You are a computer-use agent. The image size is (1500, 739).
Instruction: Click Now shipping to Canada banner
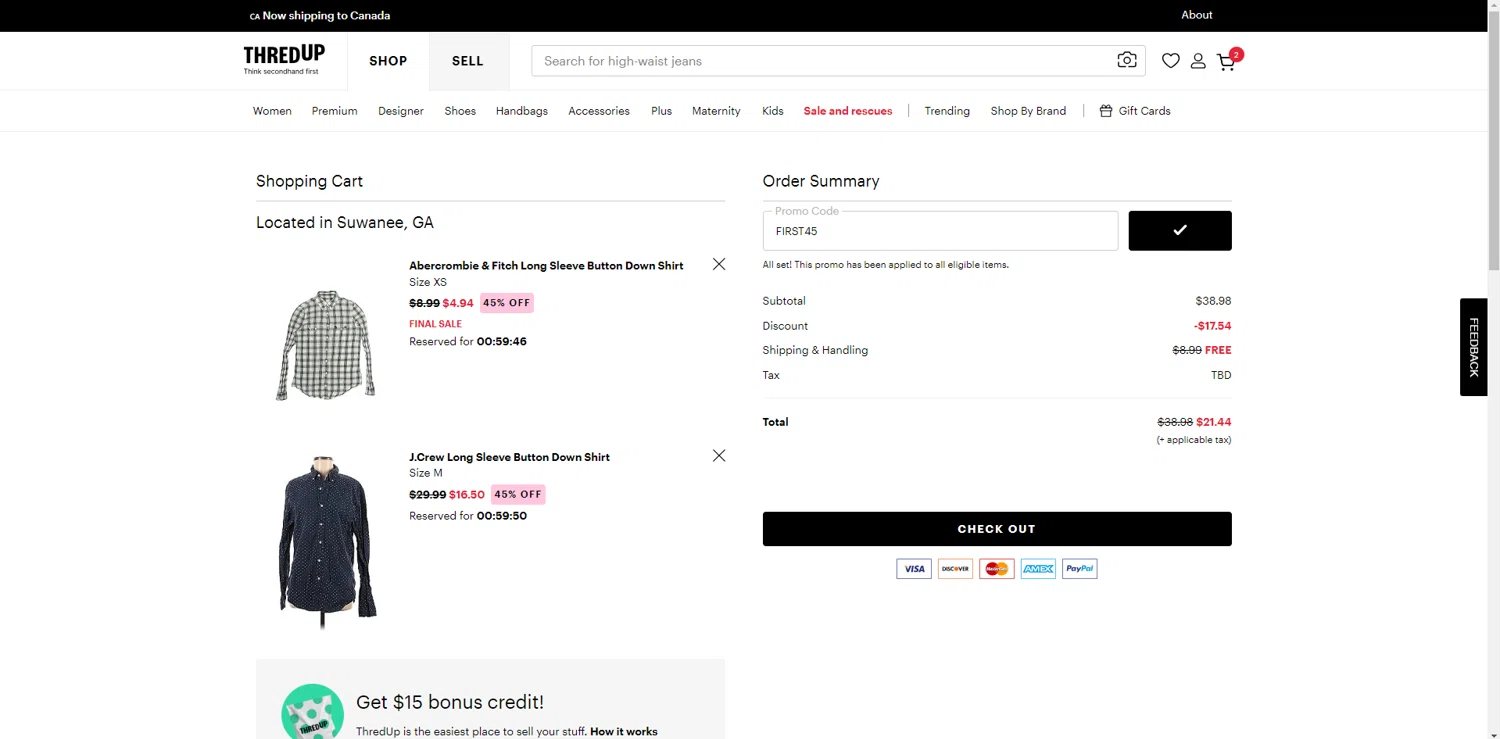coord(320,15)
